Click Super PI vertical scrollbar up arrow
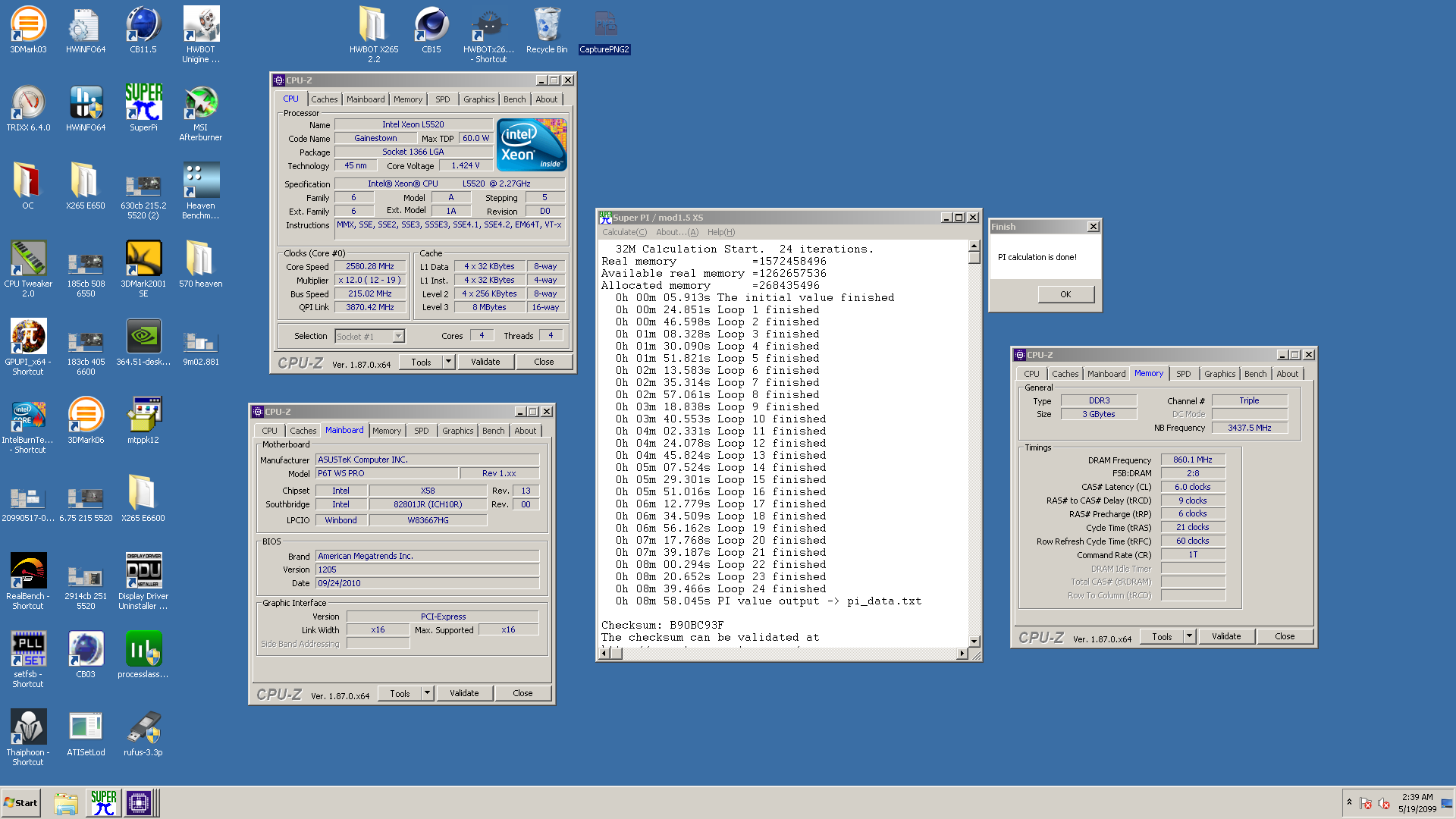1456x819 pixels. point(974,246)
